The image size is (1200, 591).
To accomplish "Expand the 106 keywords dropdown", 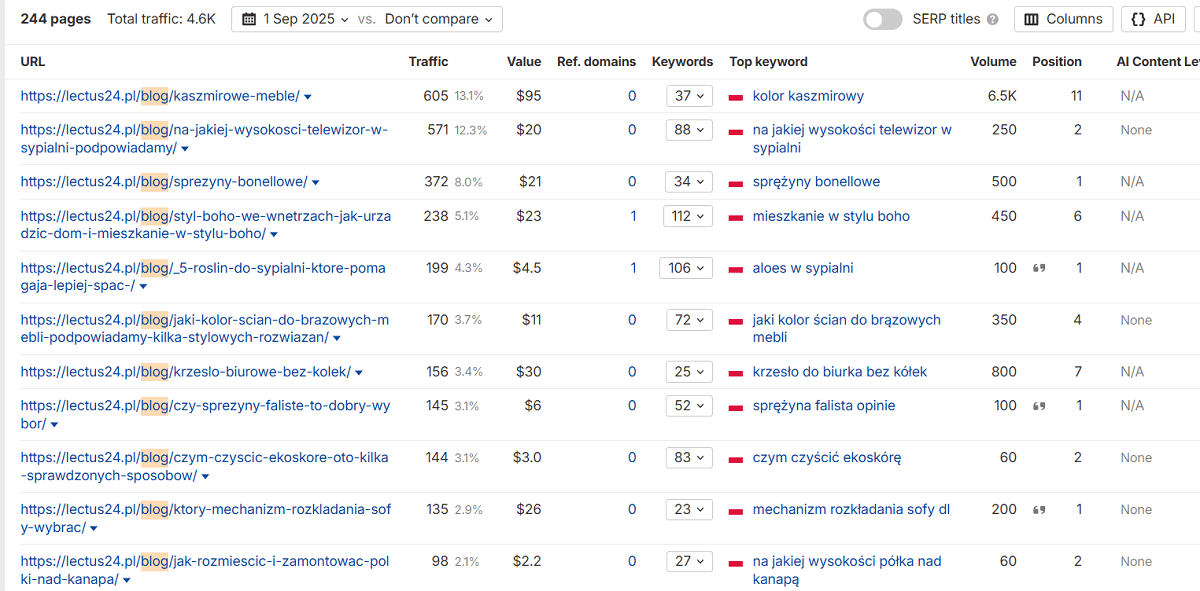I will (x=686, y=268).
